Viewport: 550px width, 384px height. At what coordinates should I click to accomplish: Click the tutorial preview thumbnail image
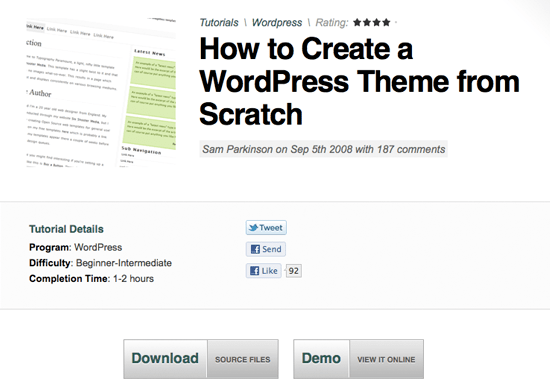(x=101, y=92)
